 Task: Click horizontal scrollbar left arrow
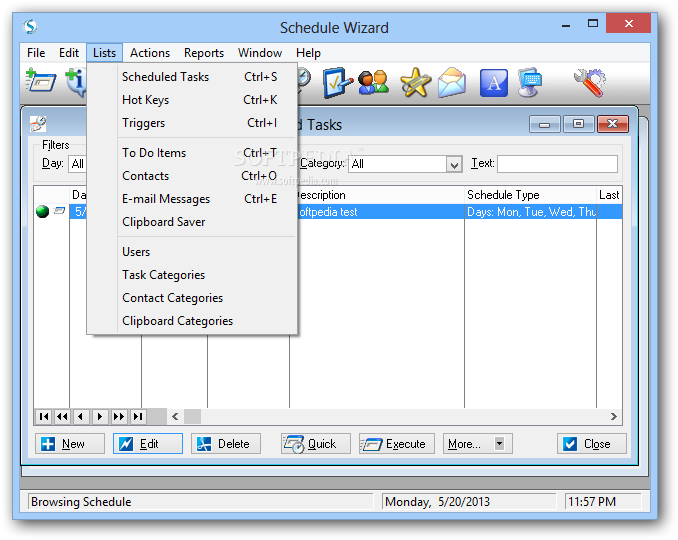click(175, 416)
